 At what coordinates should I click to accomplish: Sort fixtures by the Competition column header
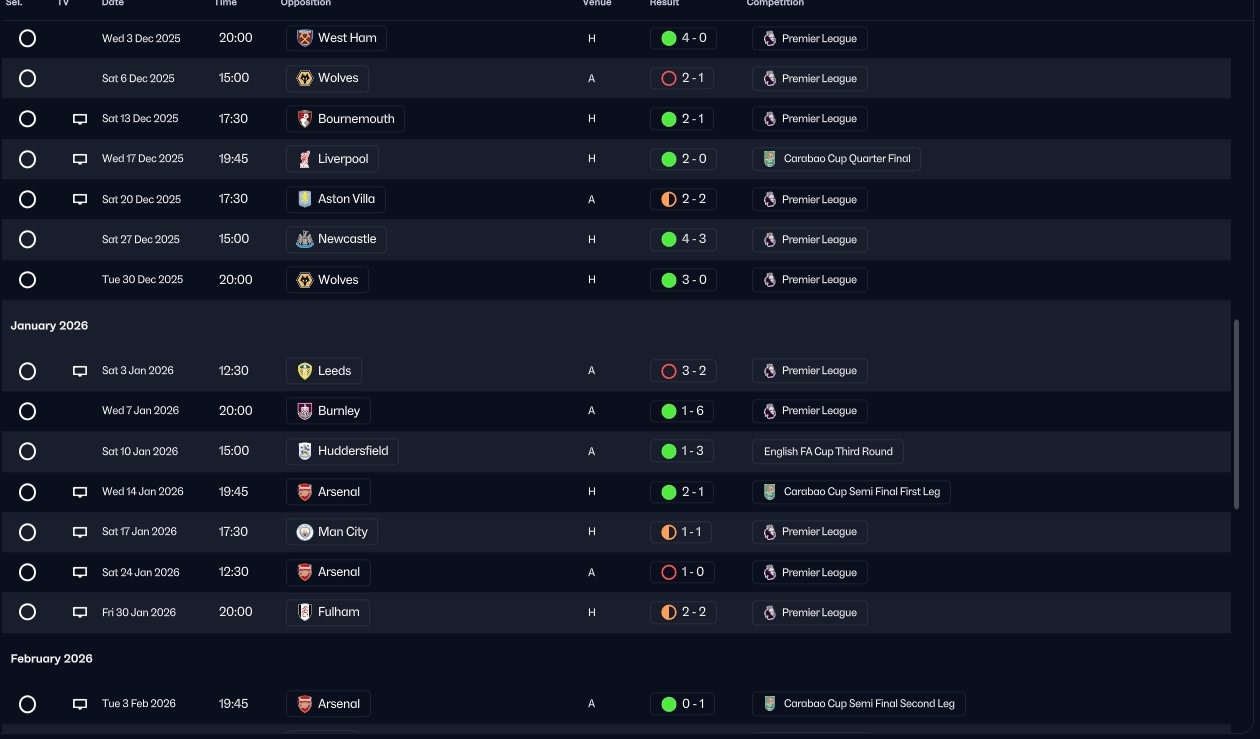point(775,3)
